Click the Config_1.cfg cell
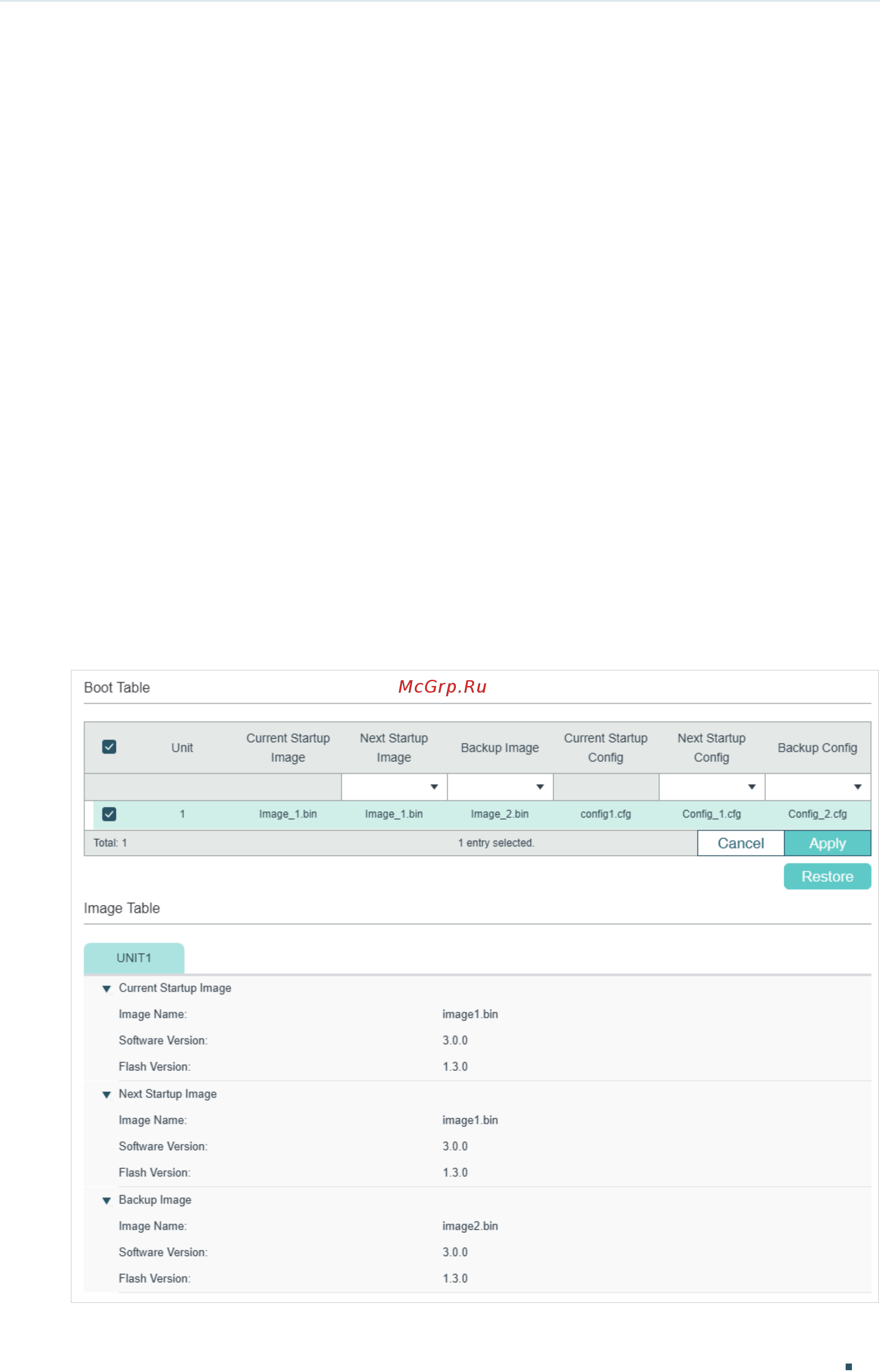Viewport: 880px width, 1372px height. [x=711, y=814]
